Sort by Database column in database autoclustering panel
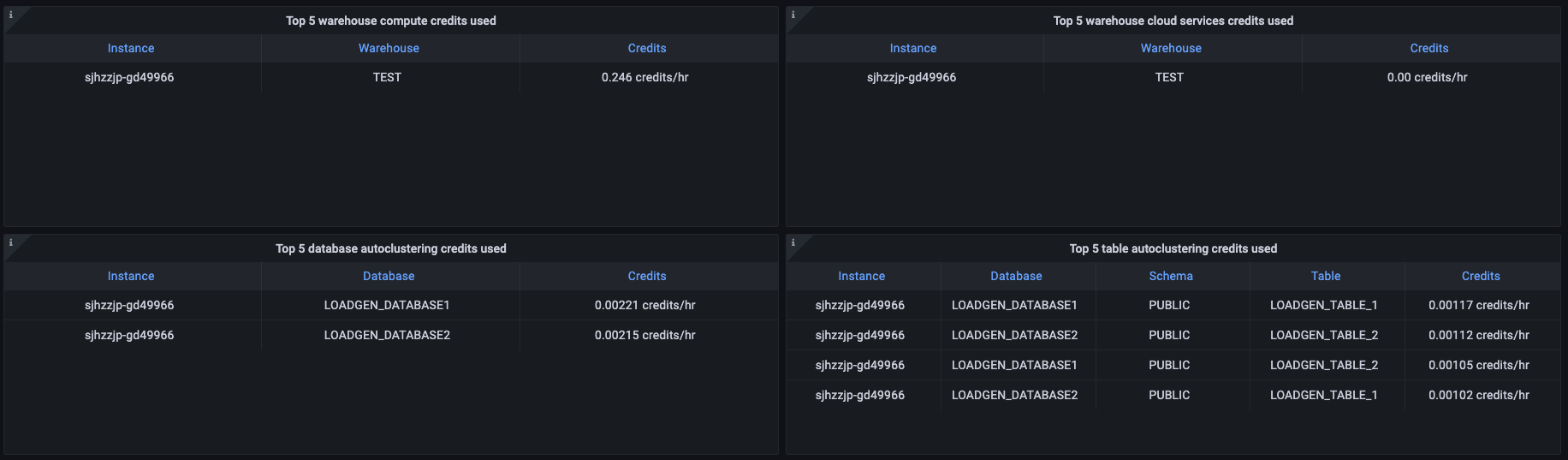1568x460 pixels. coord(389,276)
